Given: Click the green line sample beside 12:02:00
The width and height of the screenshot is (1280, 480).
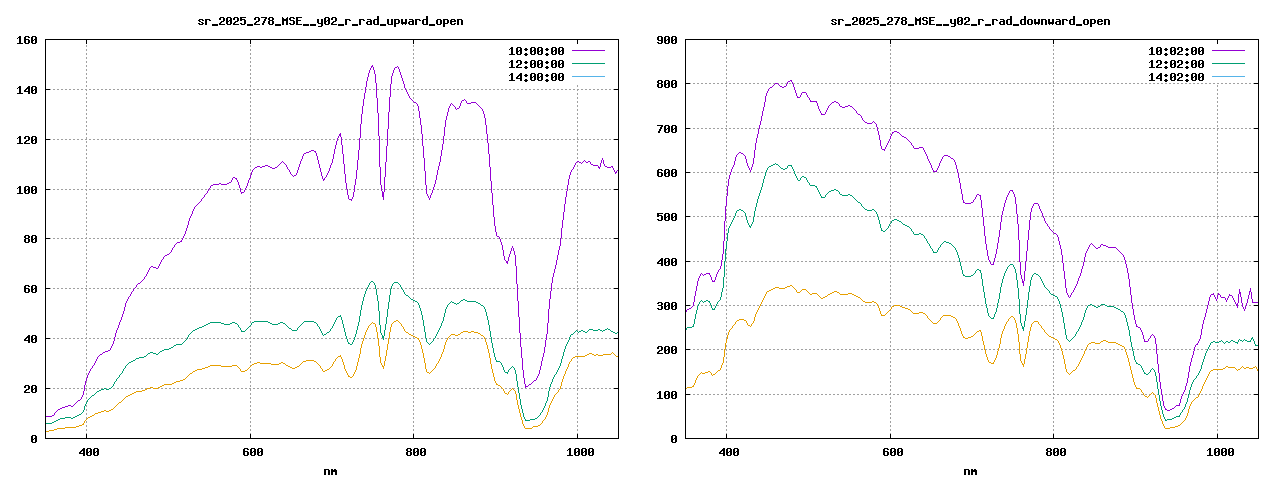Looking at the screenshot, I should point(1228,64).
